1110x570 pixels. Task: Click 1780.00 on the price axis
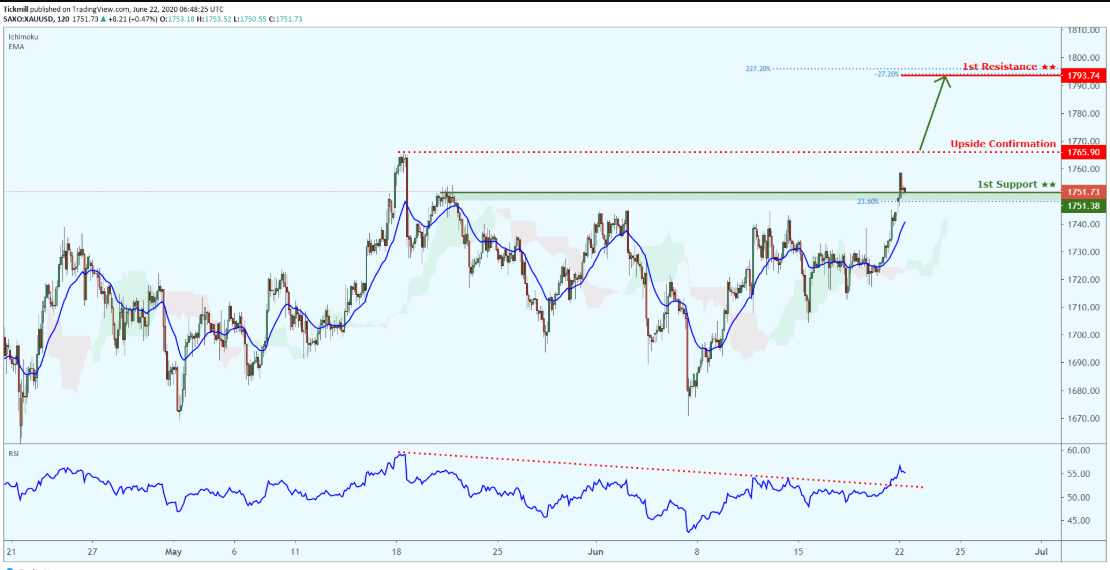(1084, 113)
